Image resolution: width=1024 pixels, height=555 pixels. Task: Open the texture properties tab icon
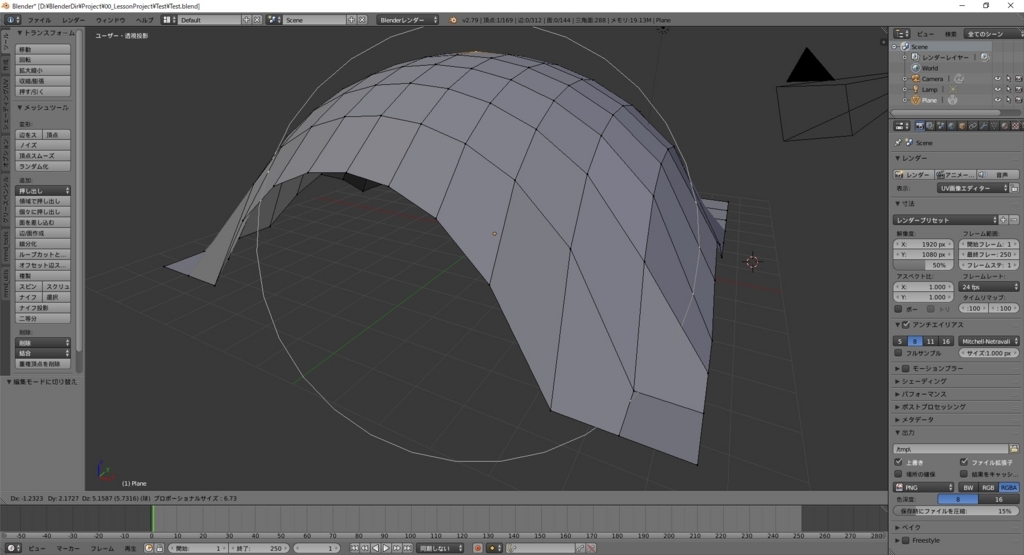coord(1016,126)
